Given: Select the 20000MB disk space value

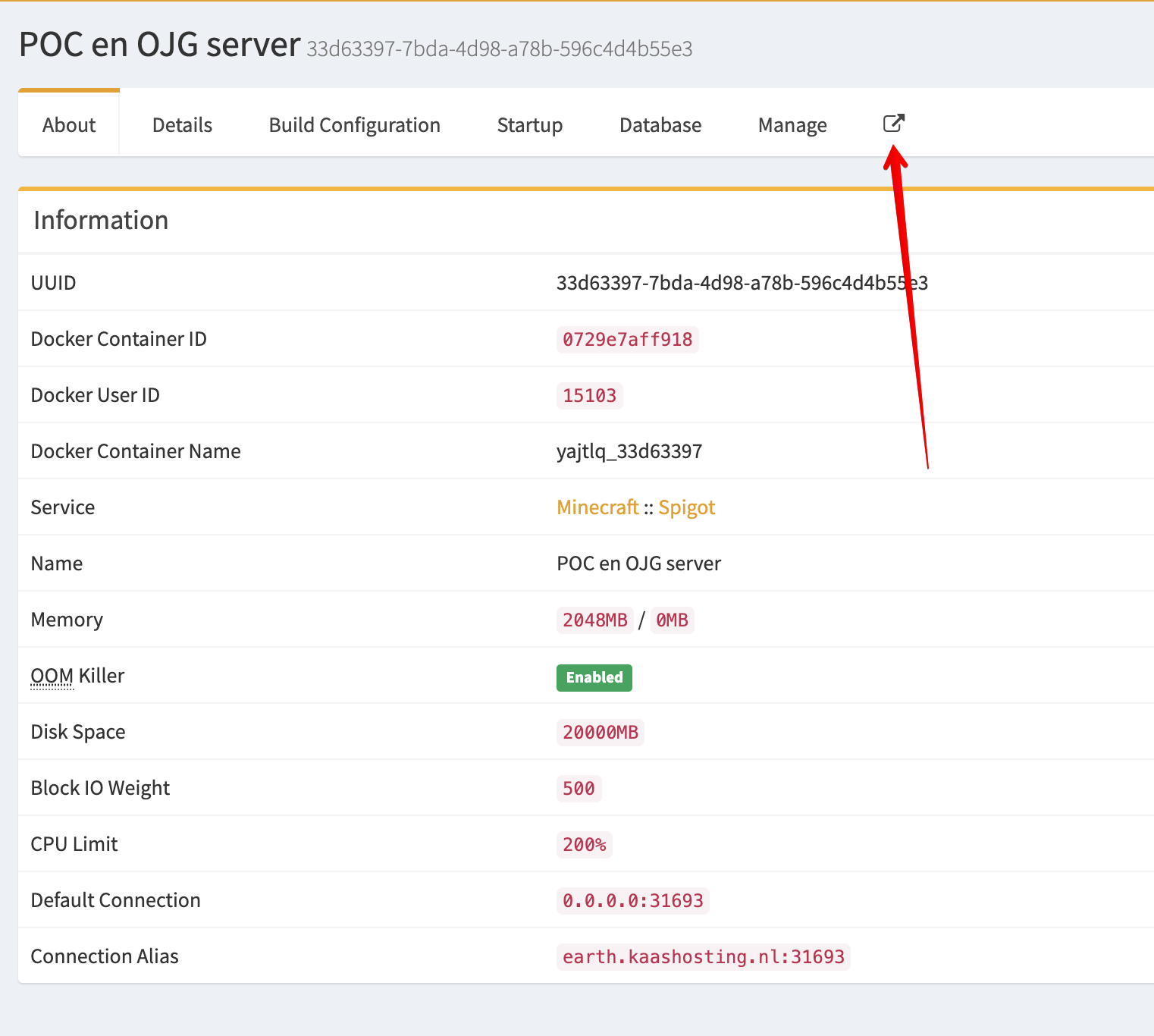Looking at the screenshot, I should tap(600, 732).
